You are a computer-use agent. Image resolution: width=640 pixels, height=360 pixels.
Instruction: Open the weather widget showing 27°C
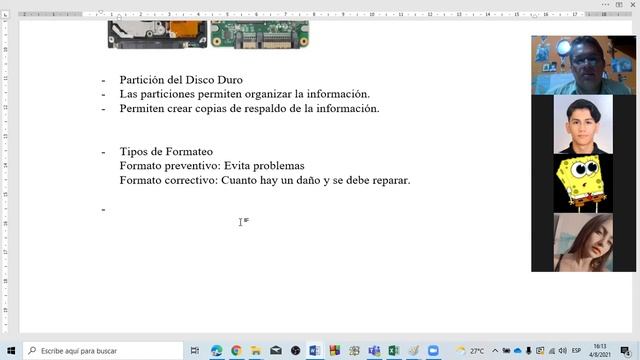click(470, 351)
